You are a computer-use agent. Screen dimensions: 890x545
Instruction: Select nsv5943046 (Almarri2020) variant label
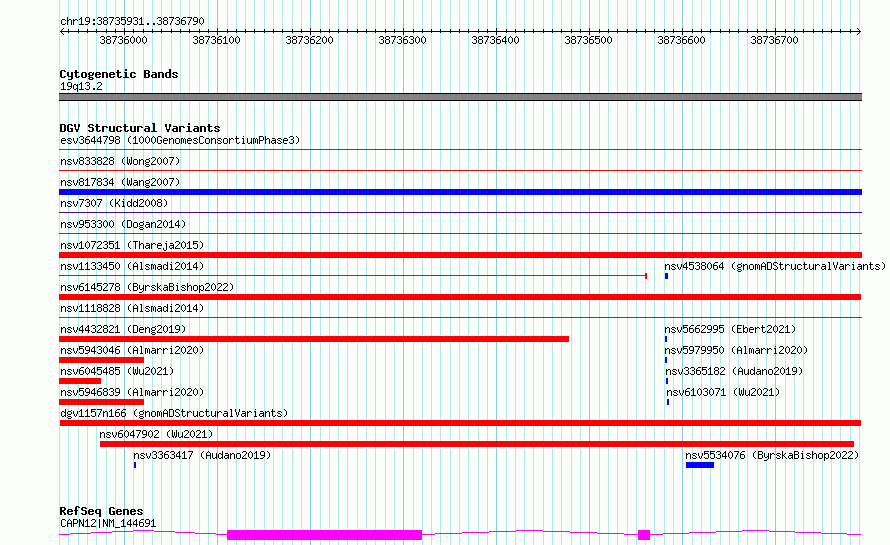tap(132, 350)
